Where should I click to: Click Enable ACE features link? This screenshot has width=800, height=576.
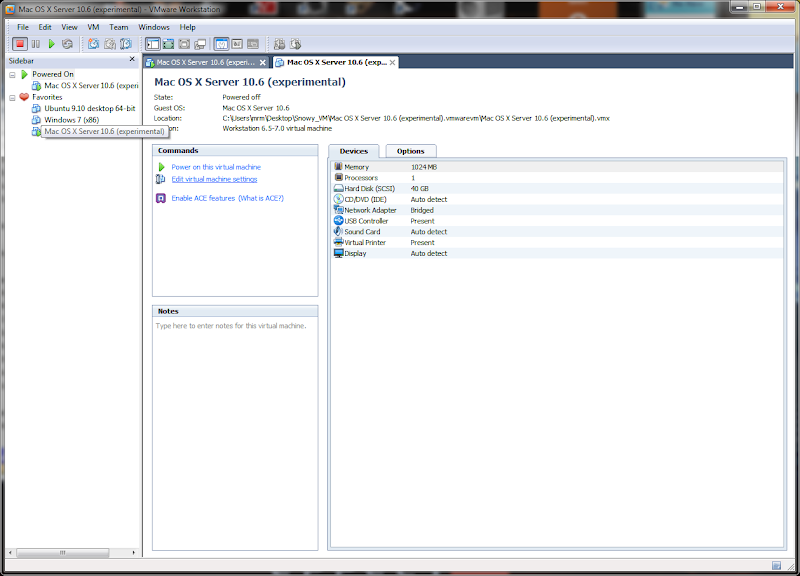[x=203, y=198]
